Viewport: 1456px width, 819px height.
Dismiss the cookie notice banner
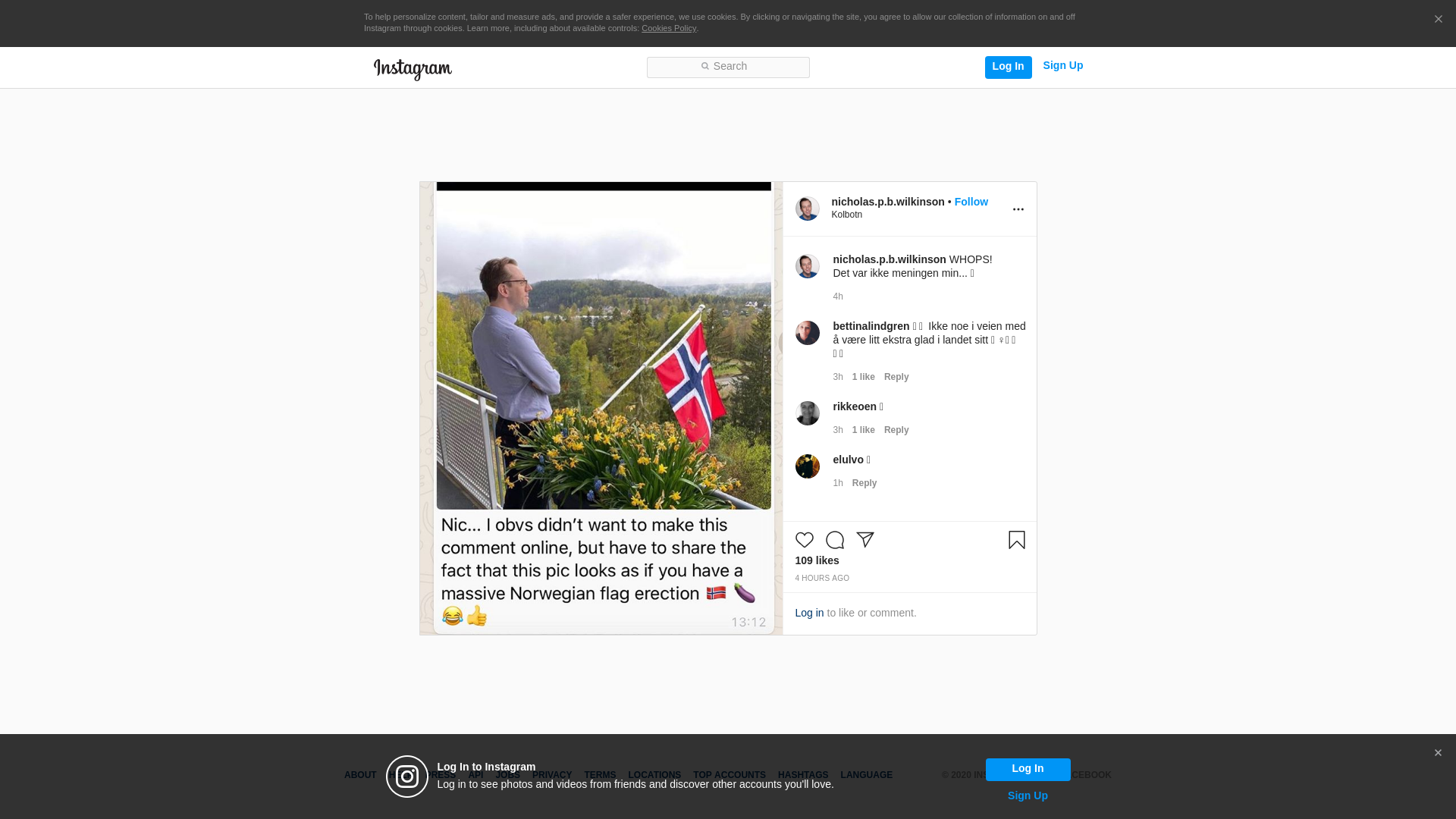[x=1438, y=19]
